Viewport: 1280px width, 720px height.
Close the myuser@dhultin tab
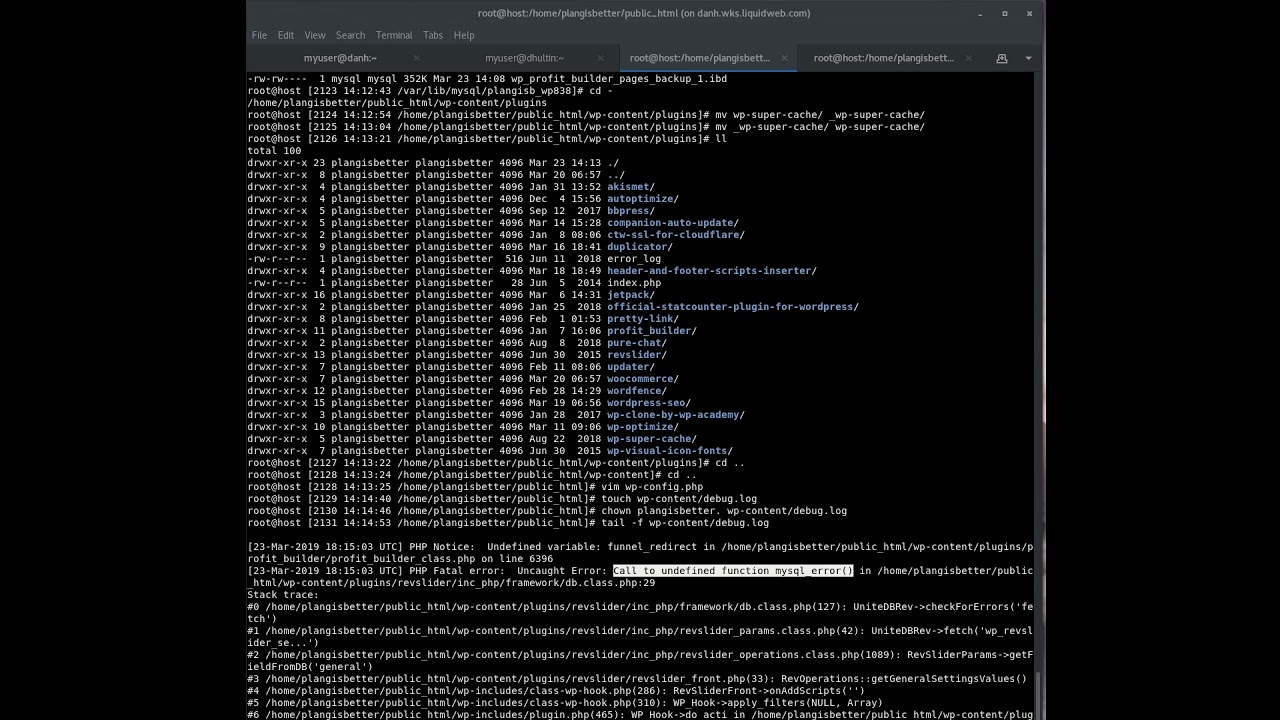(601, 58)
